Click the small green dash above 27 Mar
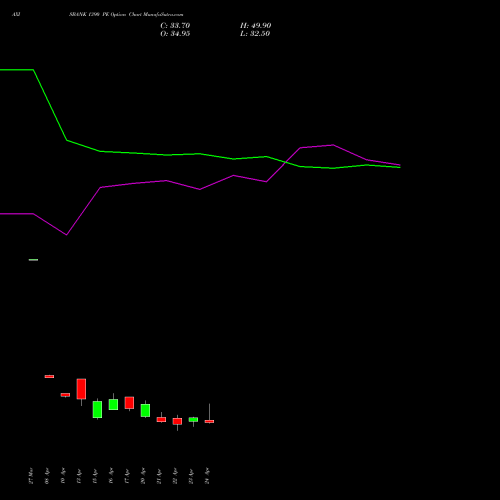500x500 pixels. pos(33,260)
